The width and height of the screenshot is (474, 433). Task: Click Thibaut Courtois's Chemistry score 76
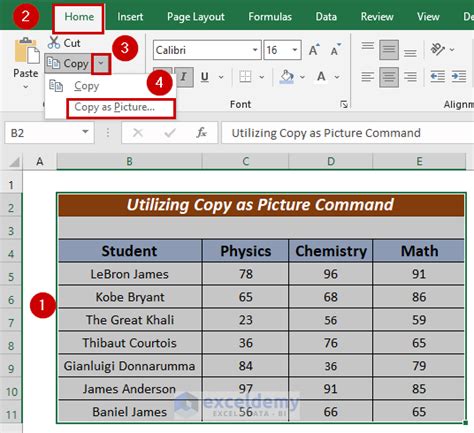click(x=331, y=343)
